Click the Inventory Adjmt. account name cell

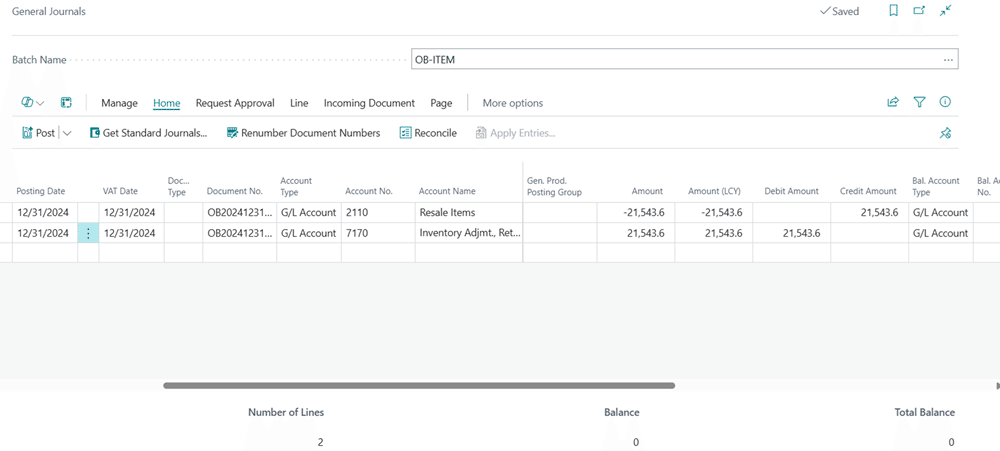click(469, 233)
